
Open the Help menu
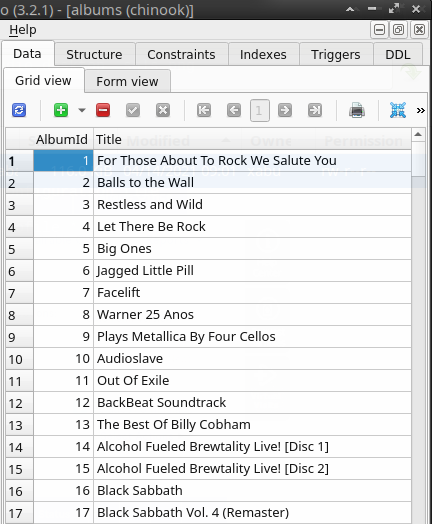pyautogui.click(x=23, y=30)
